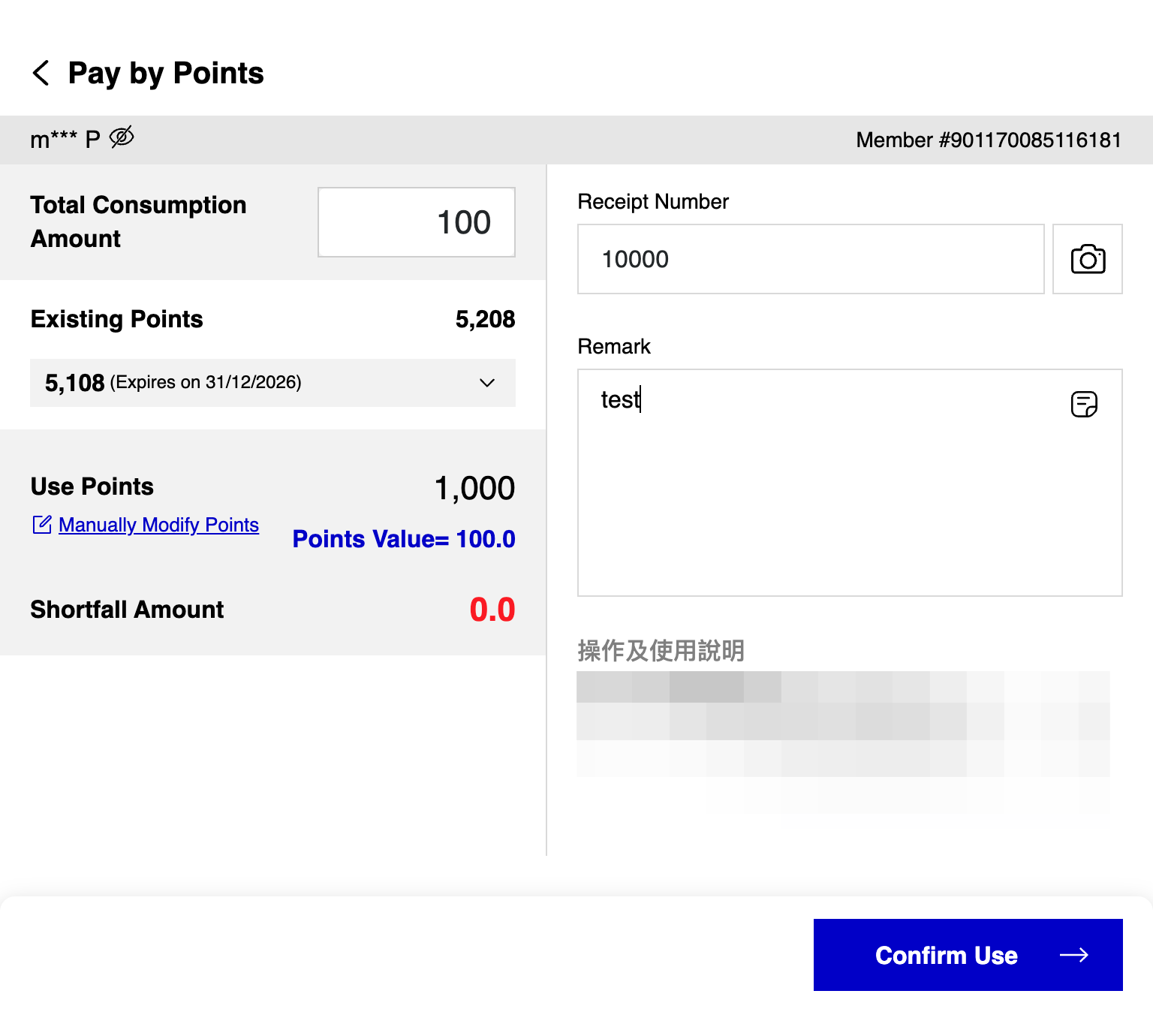Click the Shortfall Amount value 0.0
Viewport: 1153px width, 1036px height.
point(492,610)
